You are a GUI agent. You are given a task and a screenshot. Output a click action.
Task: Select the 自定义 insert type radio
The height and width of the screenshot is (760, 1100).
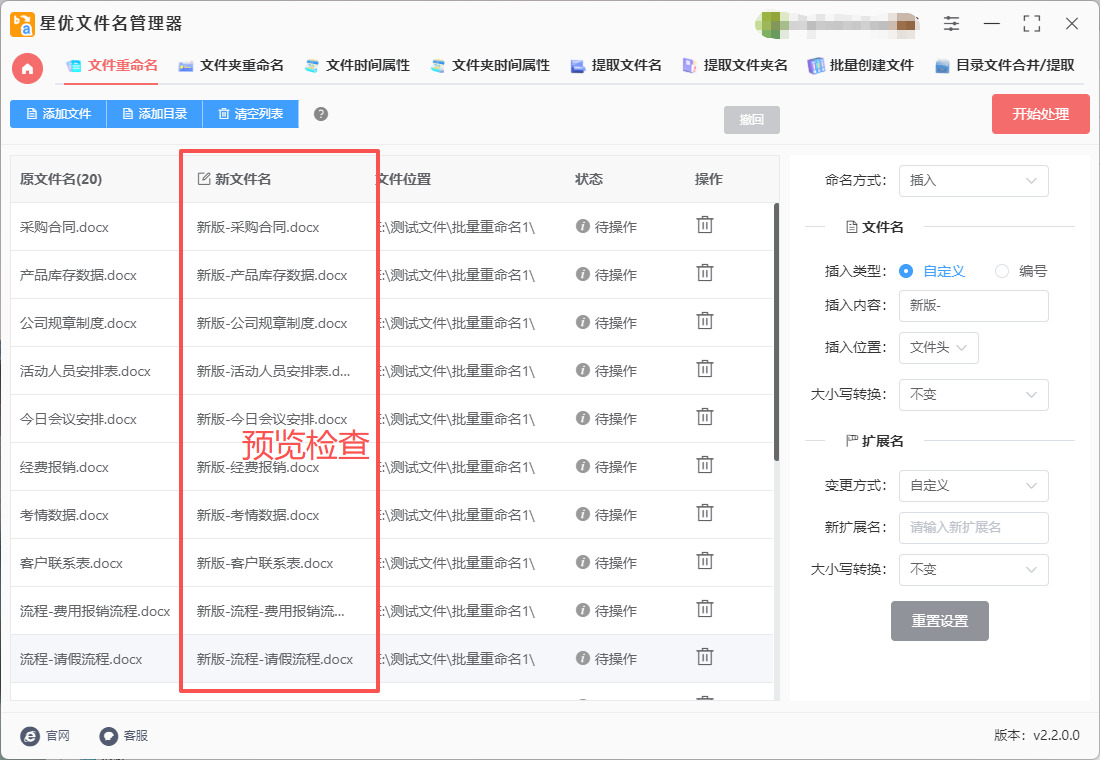[906, 271]
